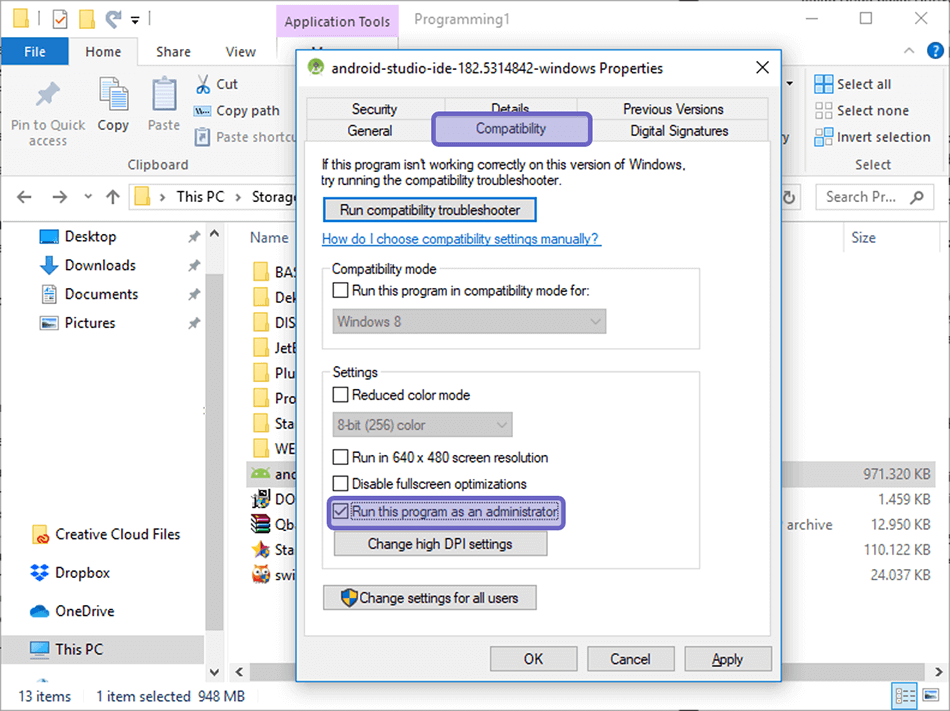The image size is (950, 711).
Task: Click Change high DPI settings button
Action: tap(440, 544)
